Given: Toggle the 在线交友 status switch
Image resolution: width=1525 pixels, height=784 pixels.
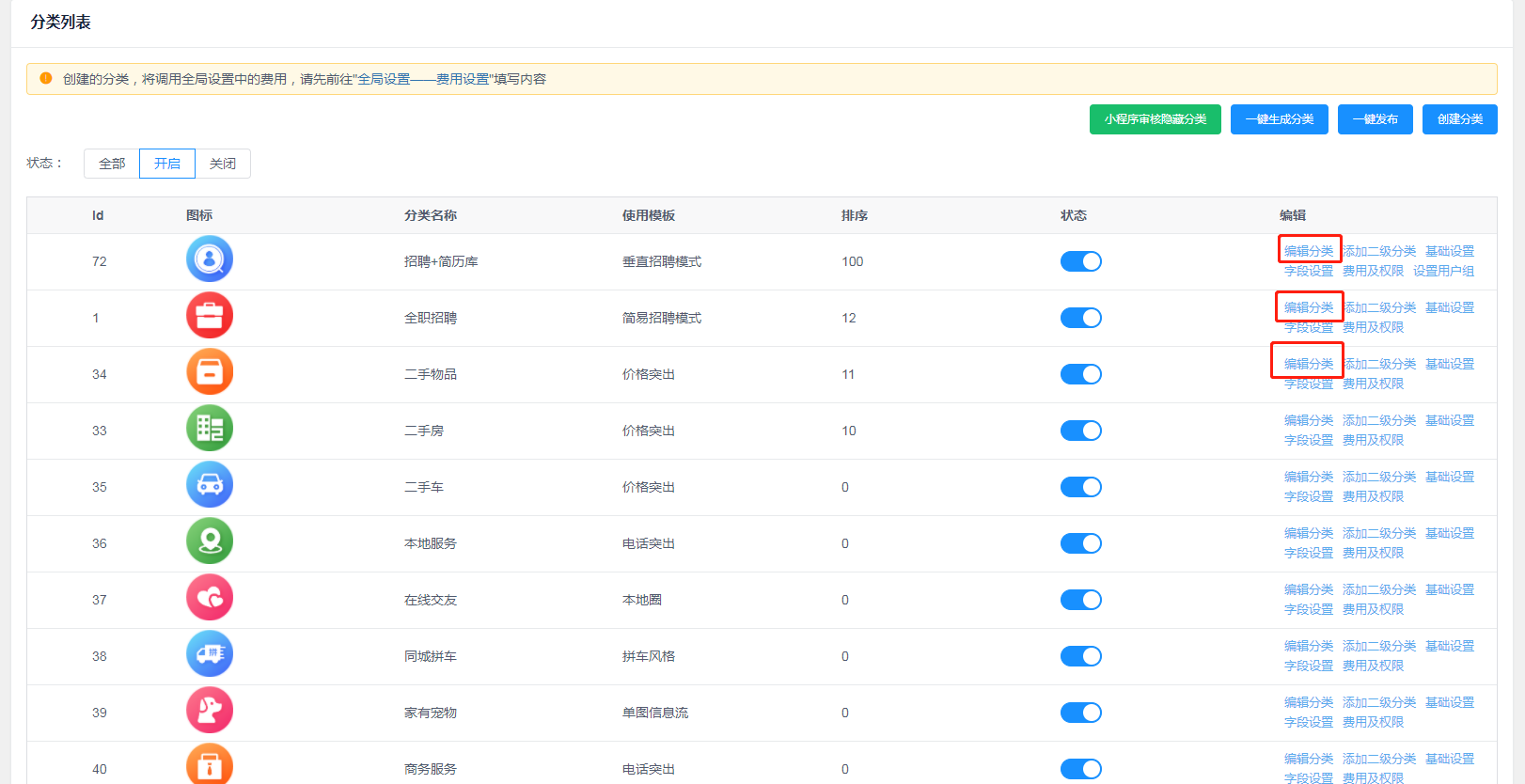Looking at the screenshot, I should pyautogui.click(x=1081, y=600).
